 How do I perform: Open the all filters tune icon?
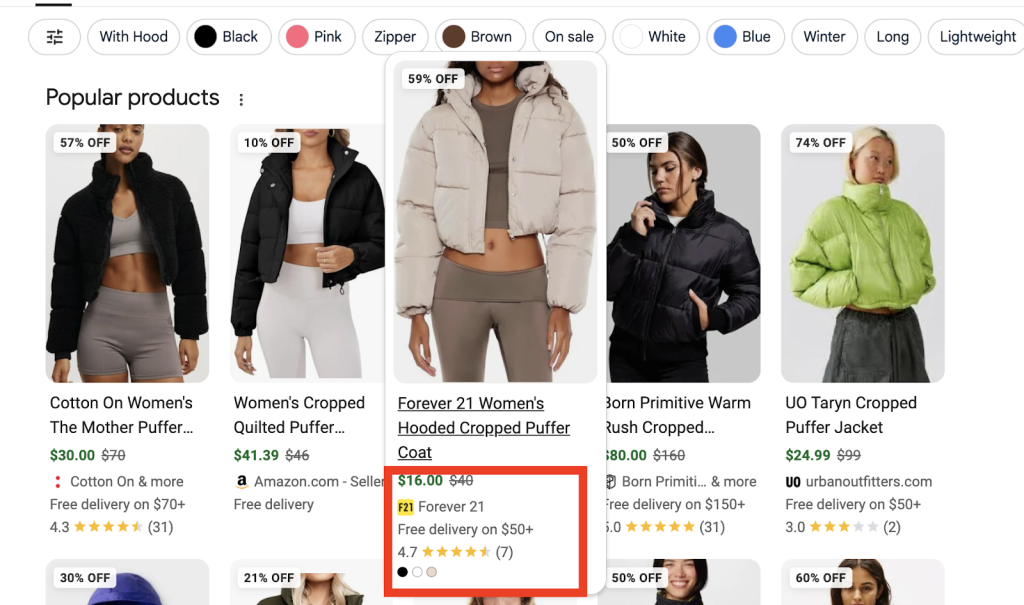[x=55, y=37]
